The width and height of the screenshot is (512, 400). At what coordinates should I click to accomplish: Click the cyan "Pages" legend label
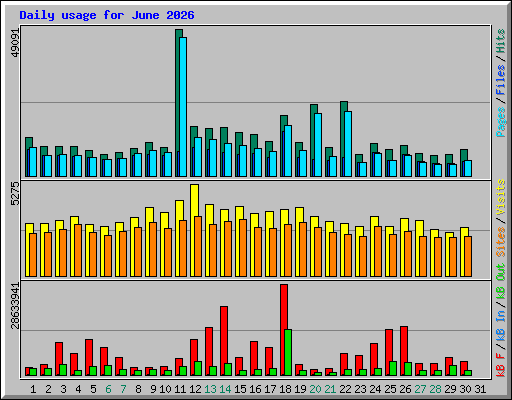(x=501, y=122)
